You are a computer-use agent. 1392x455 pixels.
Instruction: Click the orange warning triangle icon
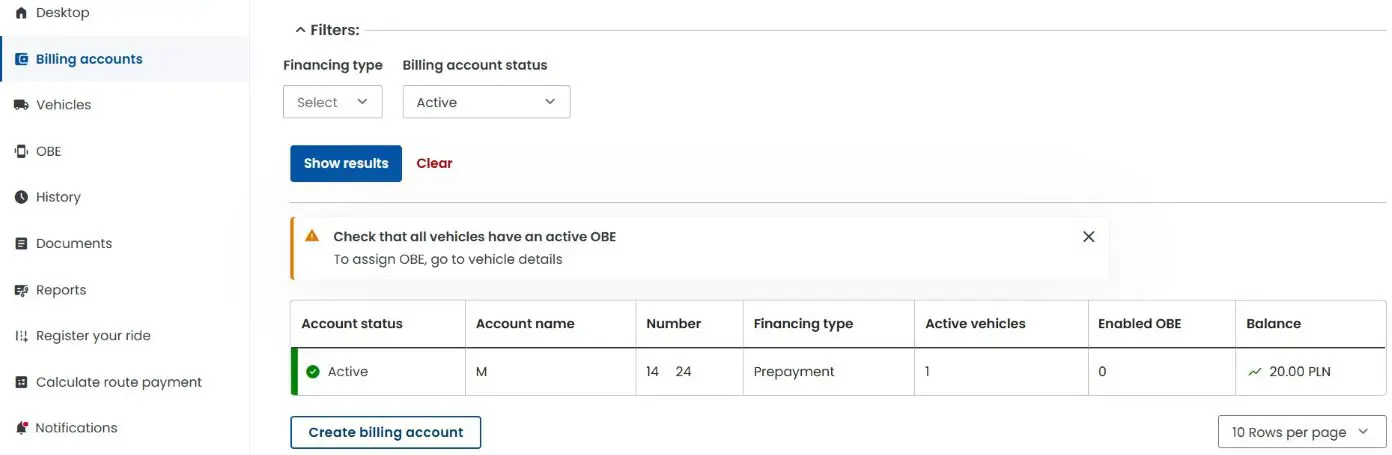click(312, 237)
